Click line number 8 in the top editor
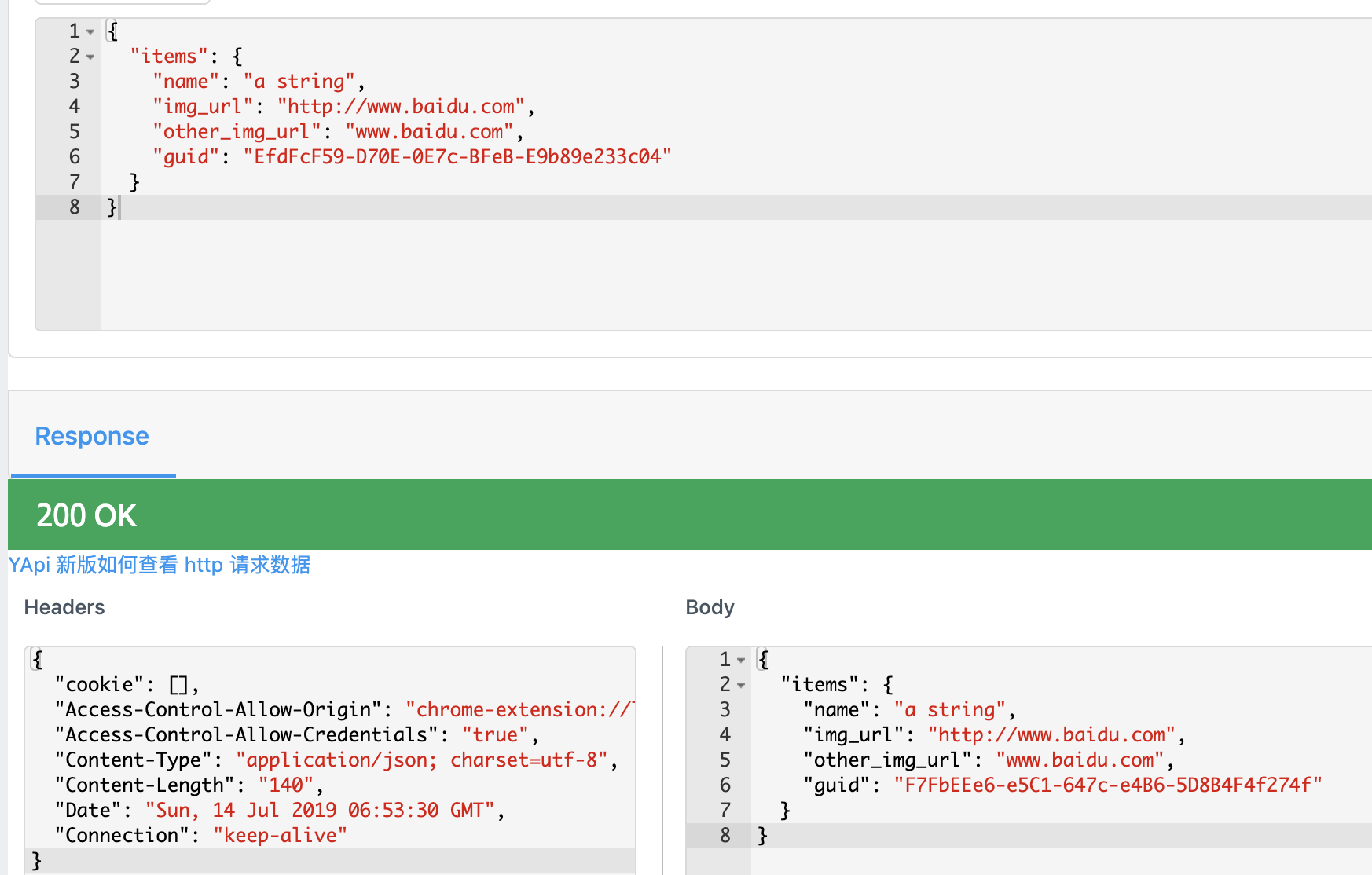The image size is (1372, 875). (74, 207)
